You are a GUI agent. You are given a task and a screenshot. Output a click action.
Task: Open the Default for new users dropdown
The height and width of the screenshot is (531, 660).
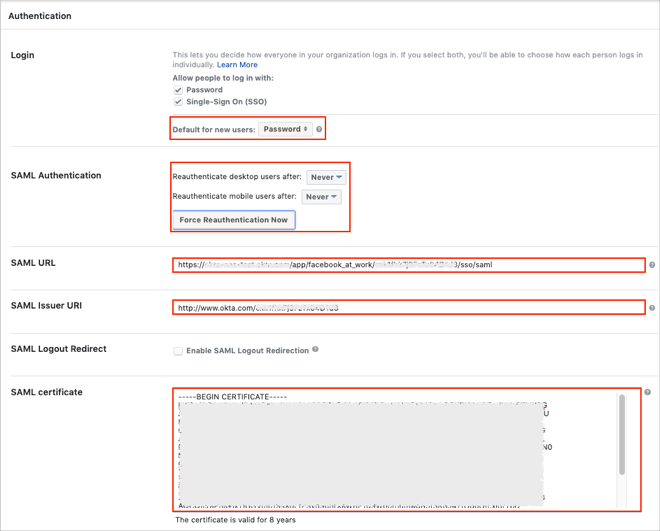click(285, 129)
